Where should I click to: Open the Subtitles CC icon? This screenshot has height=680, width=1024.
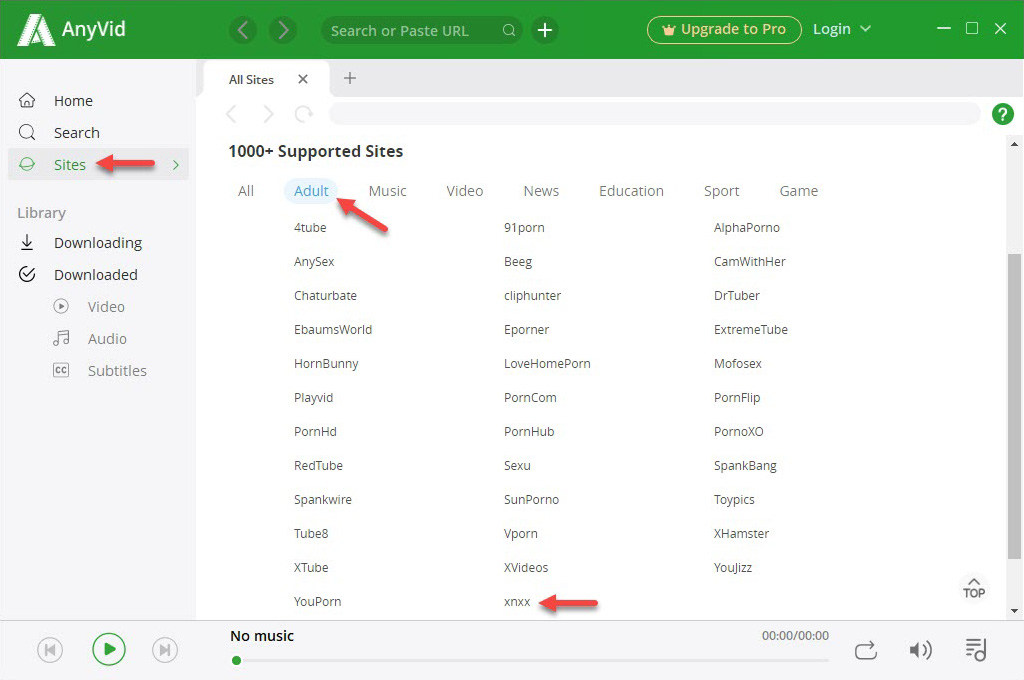pyautogui.click(x=61, y=370)
